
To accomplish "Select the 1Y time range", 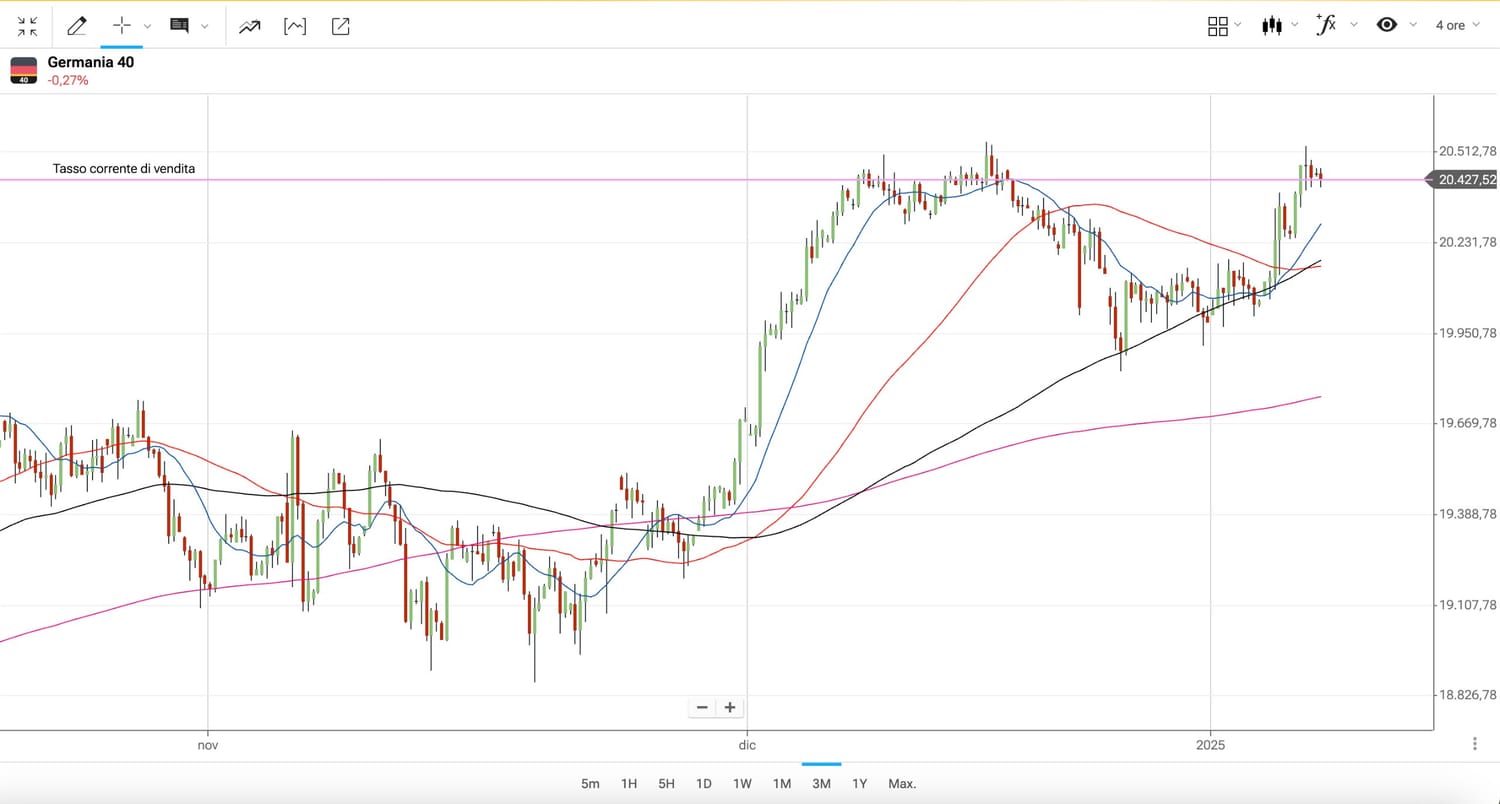I will pyautogui.click(x=859, y=784).
